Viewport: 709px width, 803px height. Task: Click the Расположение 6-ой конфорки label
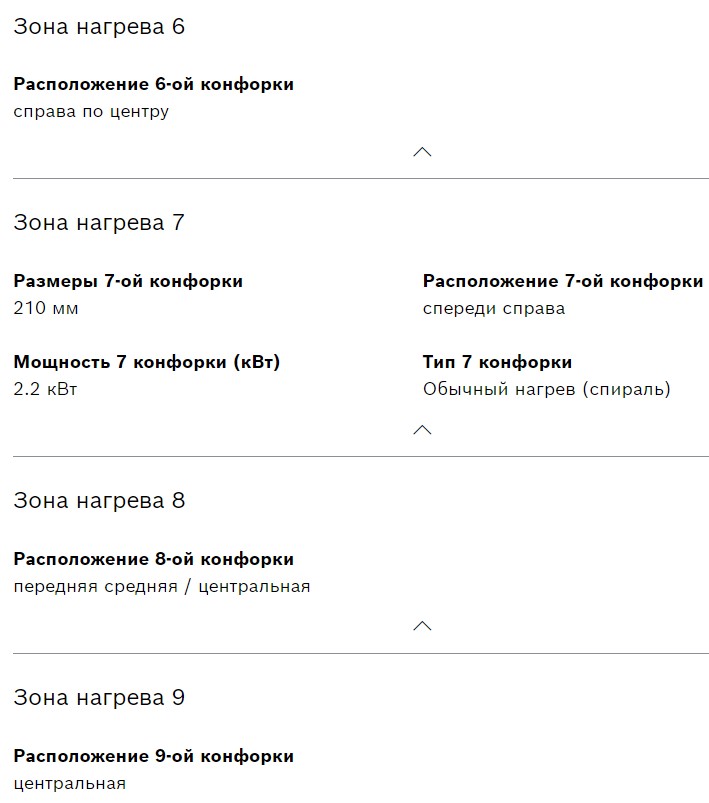pyautogui.click(x=154, y=84)
